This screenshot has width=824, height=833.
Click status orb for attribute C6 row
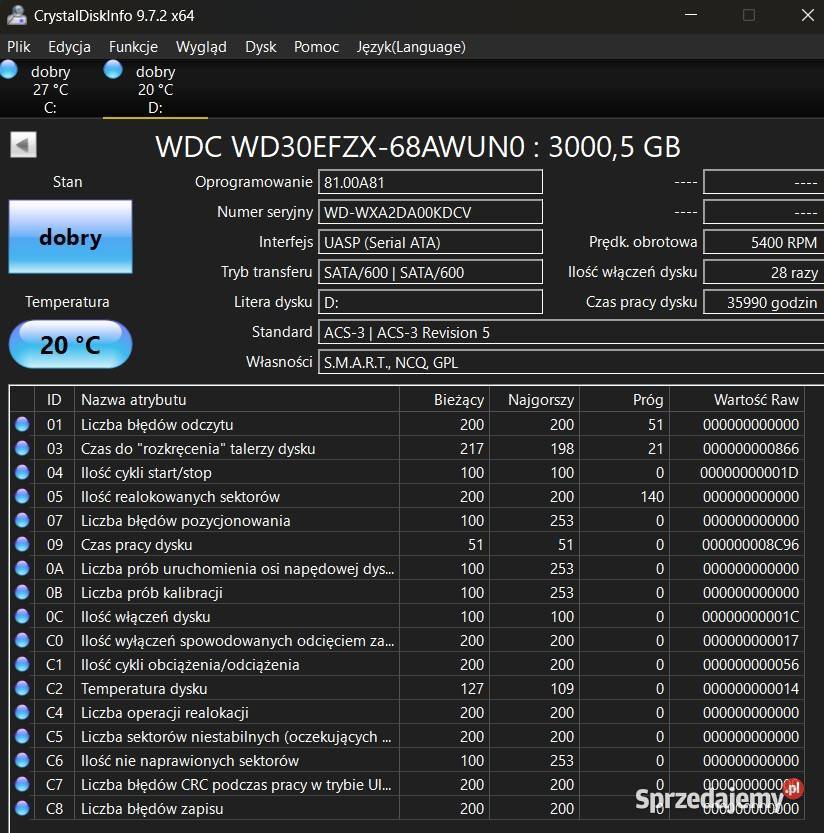click(x=22, y=760)
